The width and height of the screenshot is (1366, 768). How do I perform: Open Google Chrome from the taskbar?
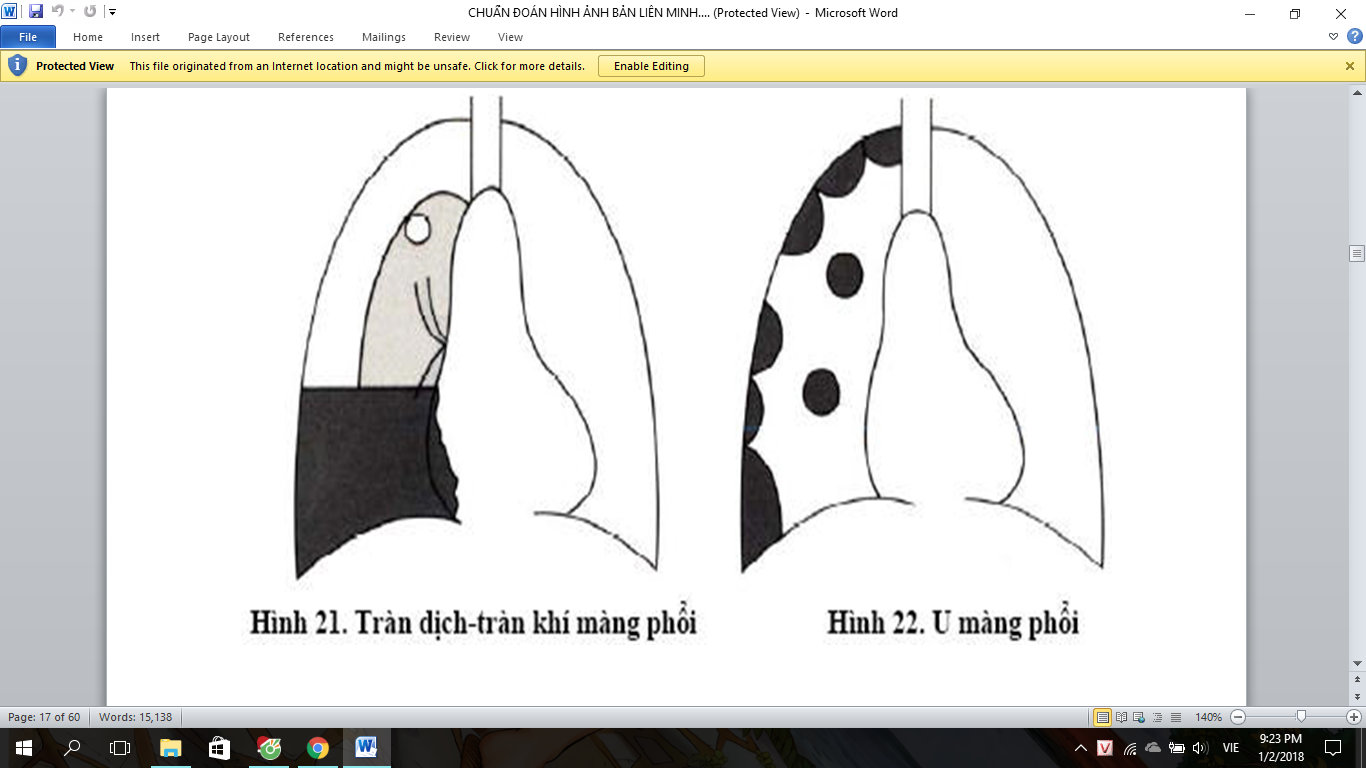tap(318, 748)
